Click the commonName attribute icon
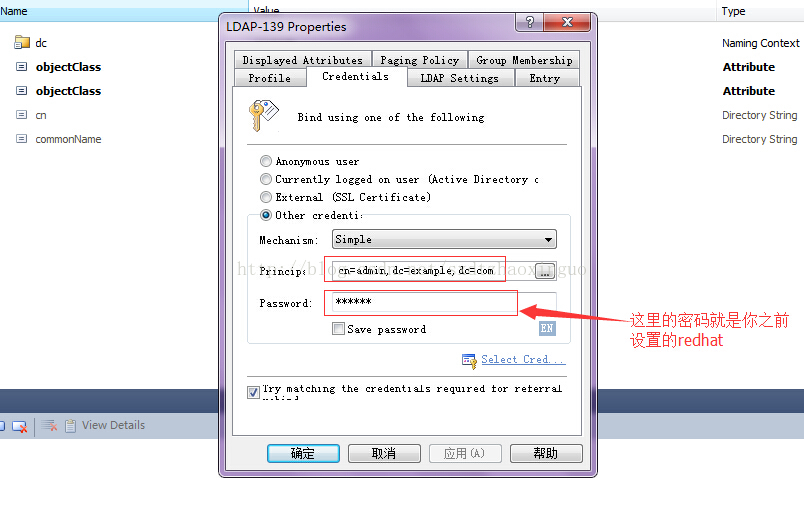The height and width of the screenshot is (517, 804). (x=22, y=139)
